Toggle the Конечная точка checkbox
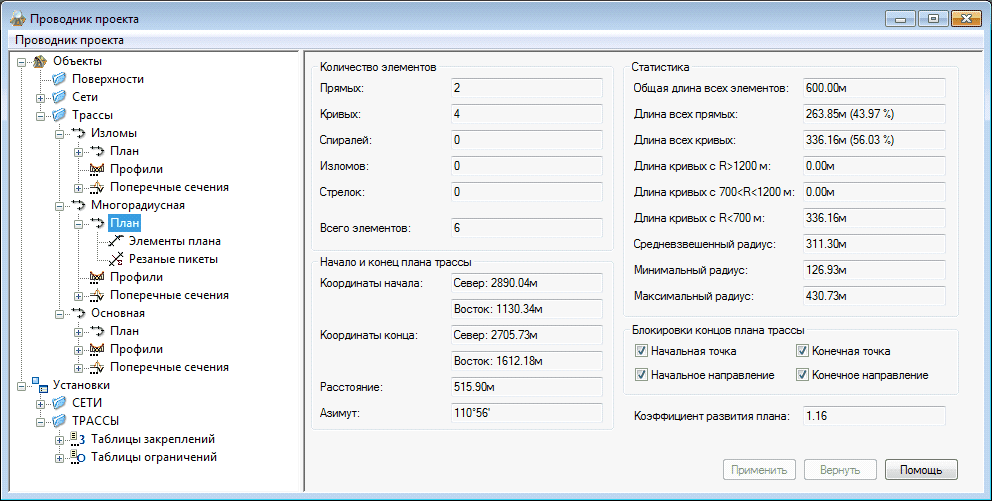The image size is (992, 501). click(803, 351)
